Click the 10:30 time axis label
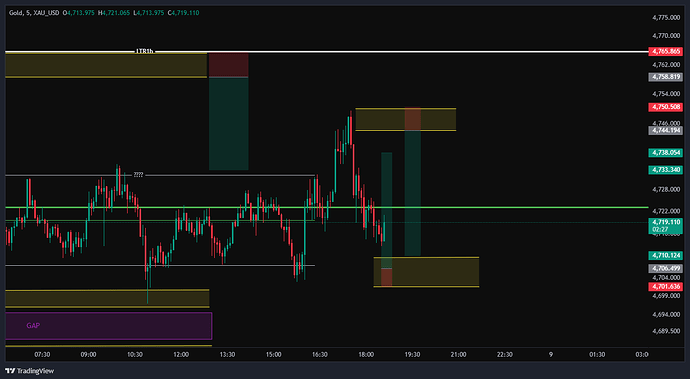The image size is (690, 379). [x=135, y=354]
